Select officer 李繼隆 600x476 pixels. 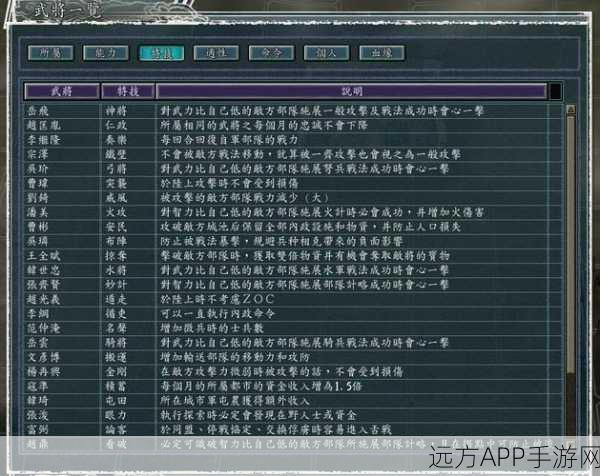coord(43,140)
